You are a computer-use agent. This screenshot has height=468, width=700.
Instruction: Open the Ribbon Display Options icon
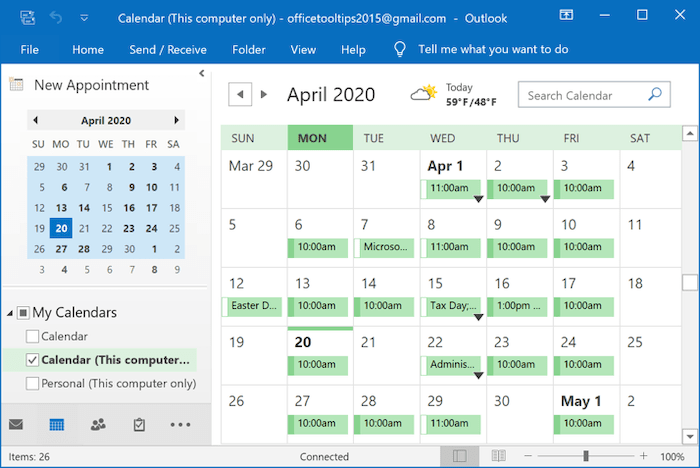[566, 15]
